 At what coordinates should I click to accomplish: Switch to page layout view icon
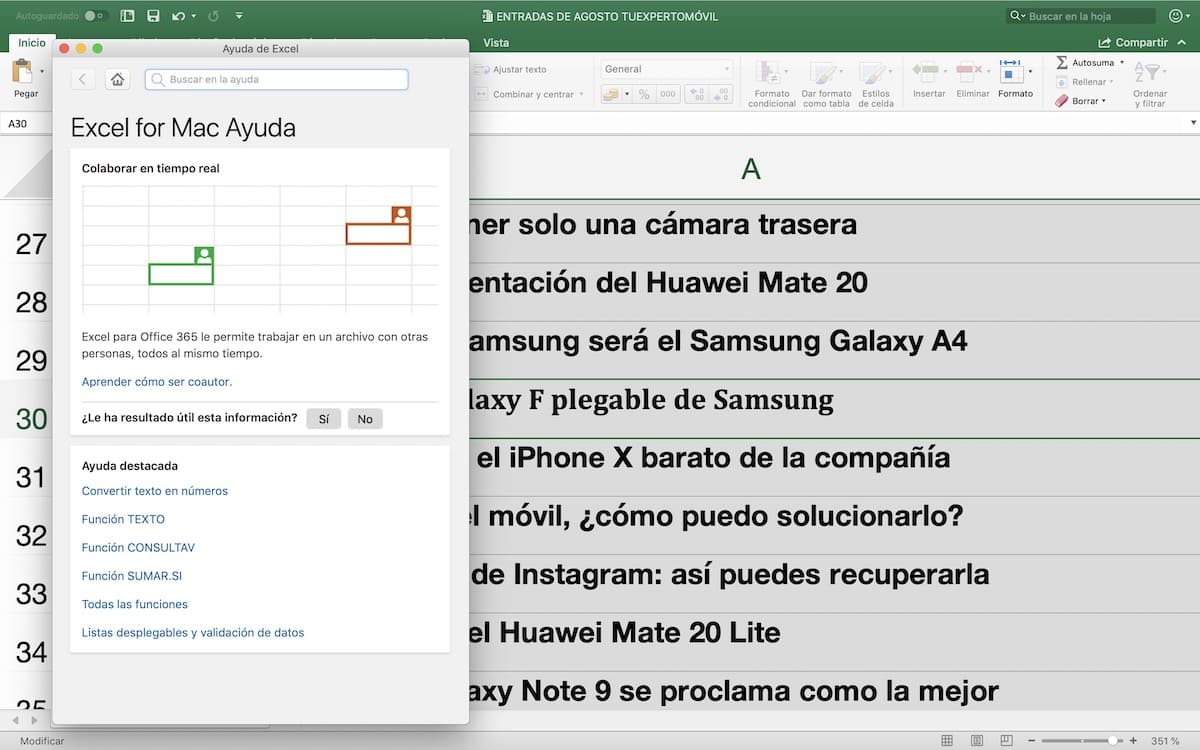click(974, 741)
